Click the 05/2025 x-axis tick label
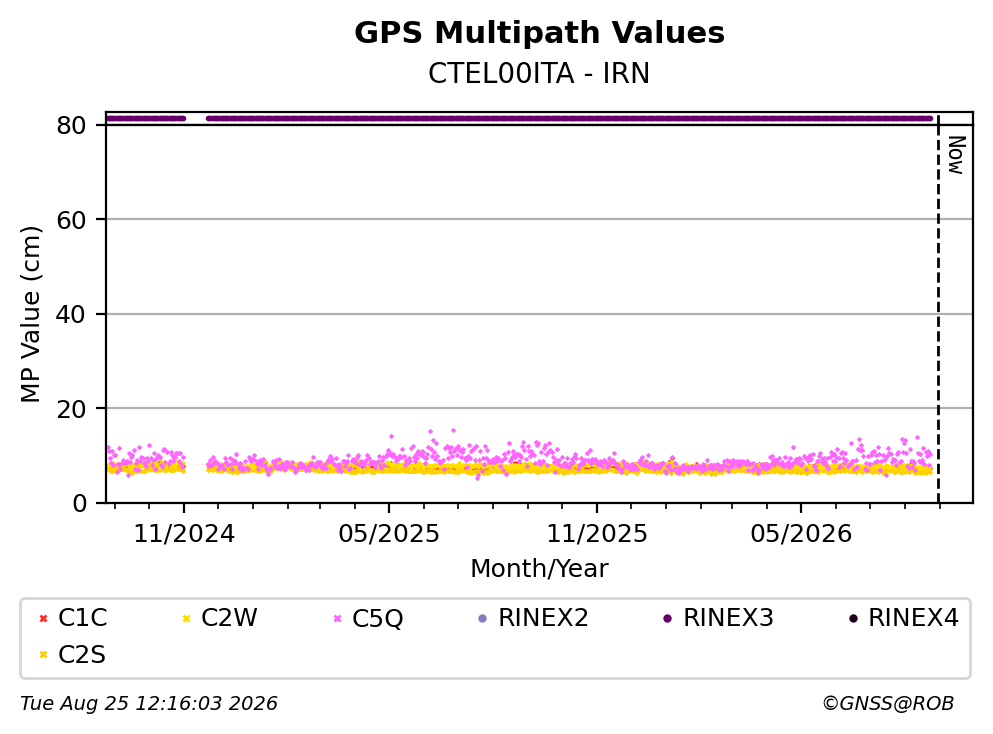 click(388, 534)
